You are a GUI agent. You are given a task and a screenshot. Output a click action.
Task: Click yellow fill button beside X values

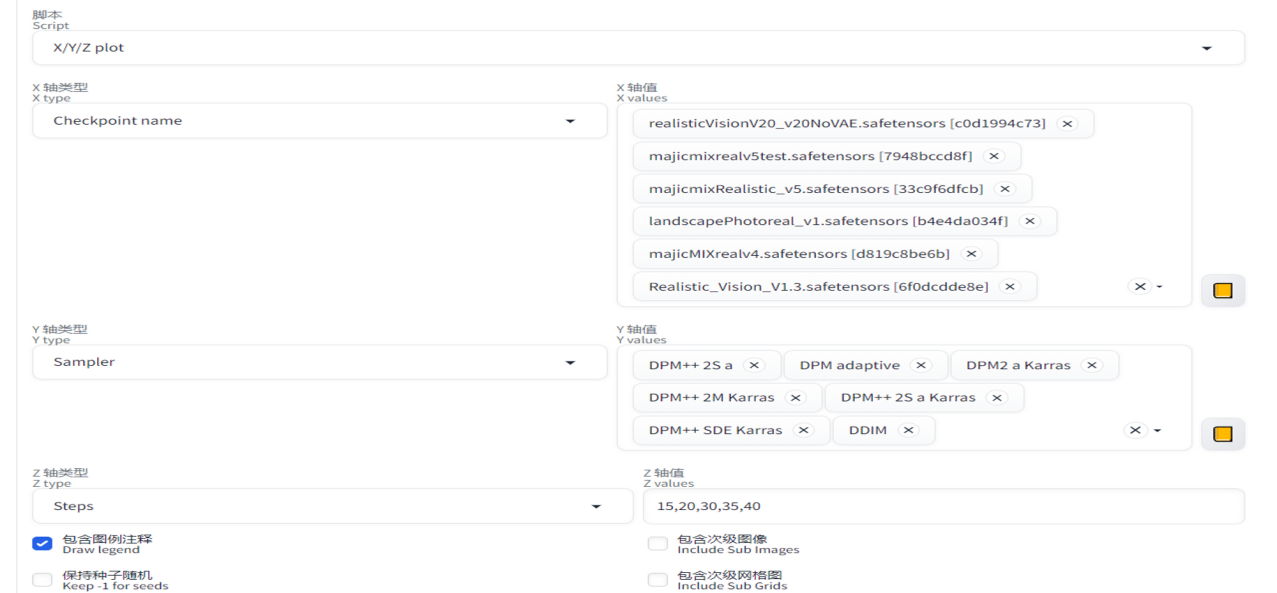point(1222,290)
